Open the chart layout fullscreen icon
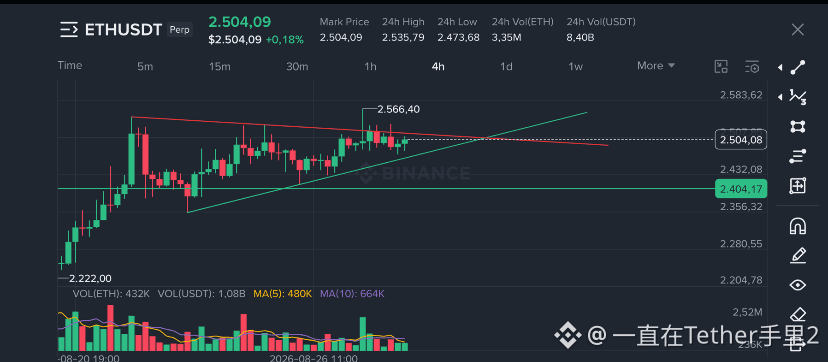This screenshot has height=362, width=828. (721, 66)
